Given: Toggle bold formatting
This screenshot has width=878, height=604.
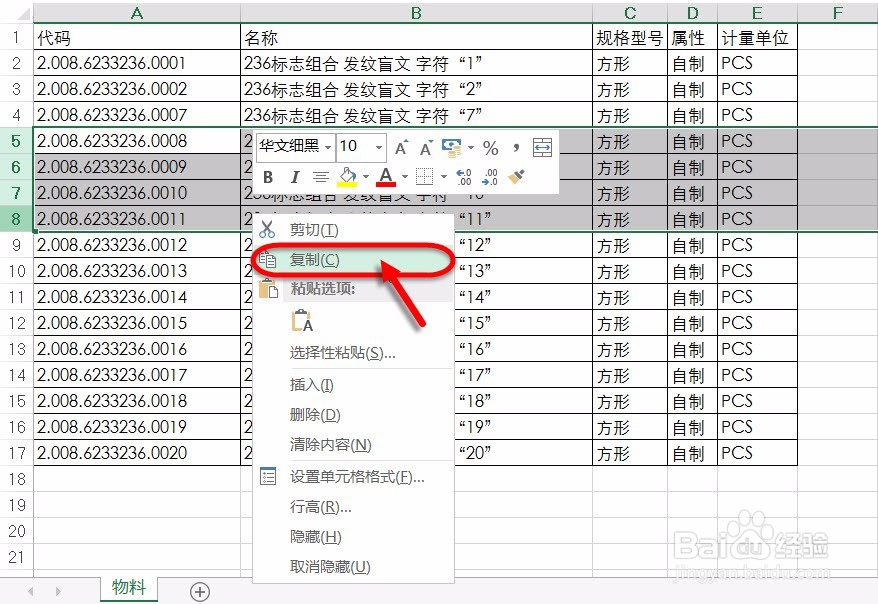Looking at the screenshot, I should (268, 175).
